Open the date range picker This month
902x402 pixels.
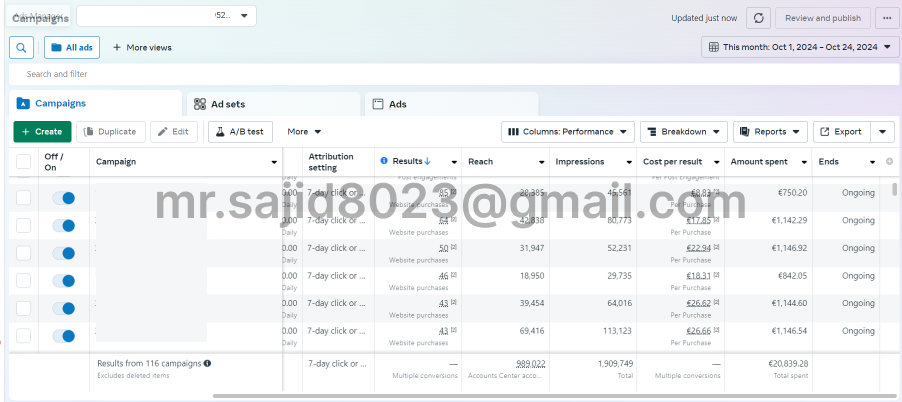click(800, 47)
